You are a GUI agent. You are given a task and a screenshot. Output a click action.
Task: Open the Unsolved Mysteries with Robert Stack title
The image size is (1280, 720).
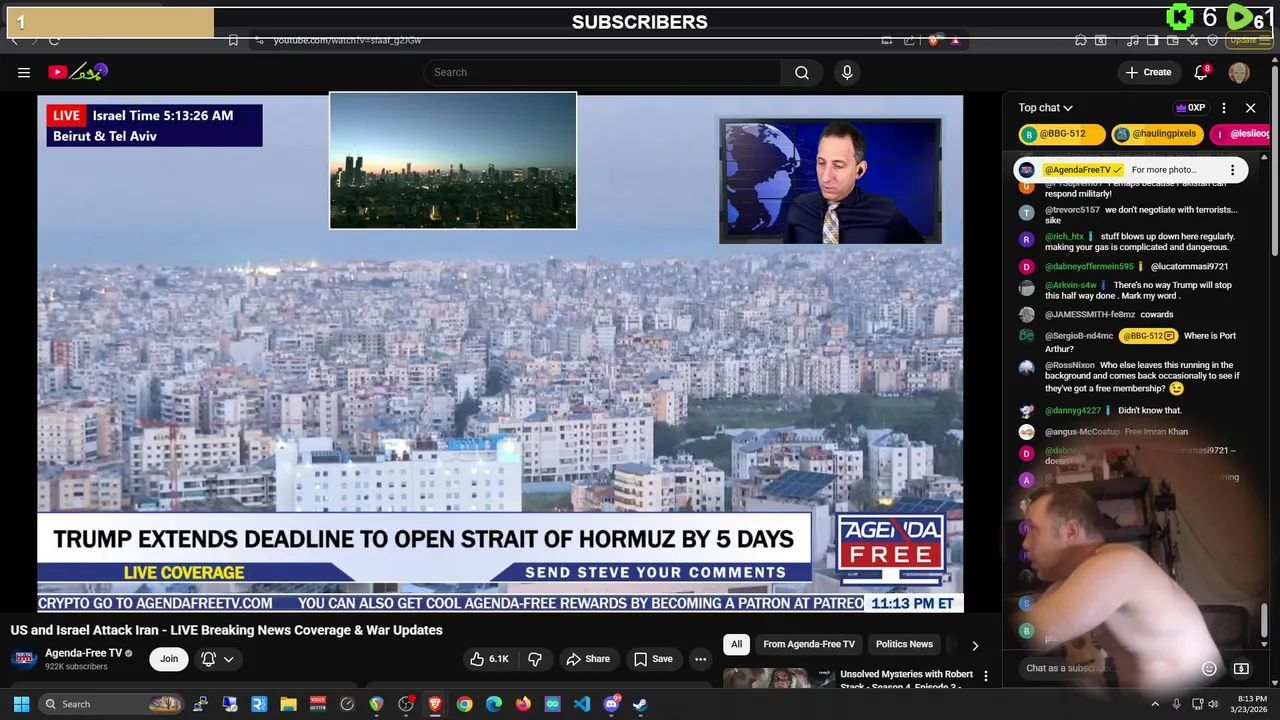(x=906, y=680)
